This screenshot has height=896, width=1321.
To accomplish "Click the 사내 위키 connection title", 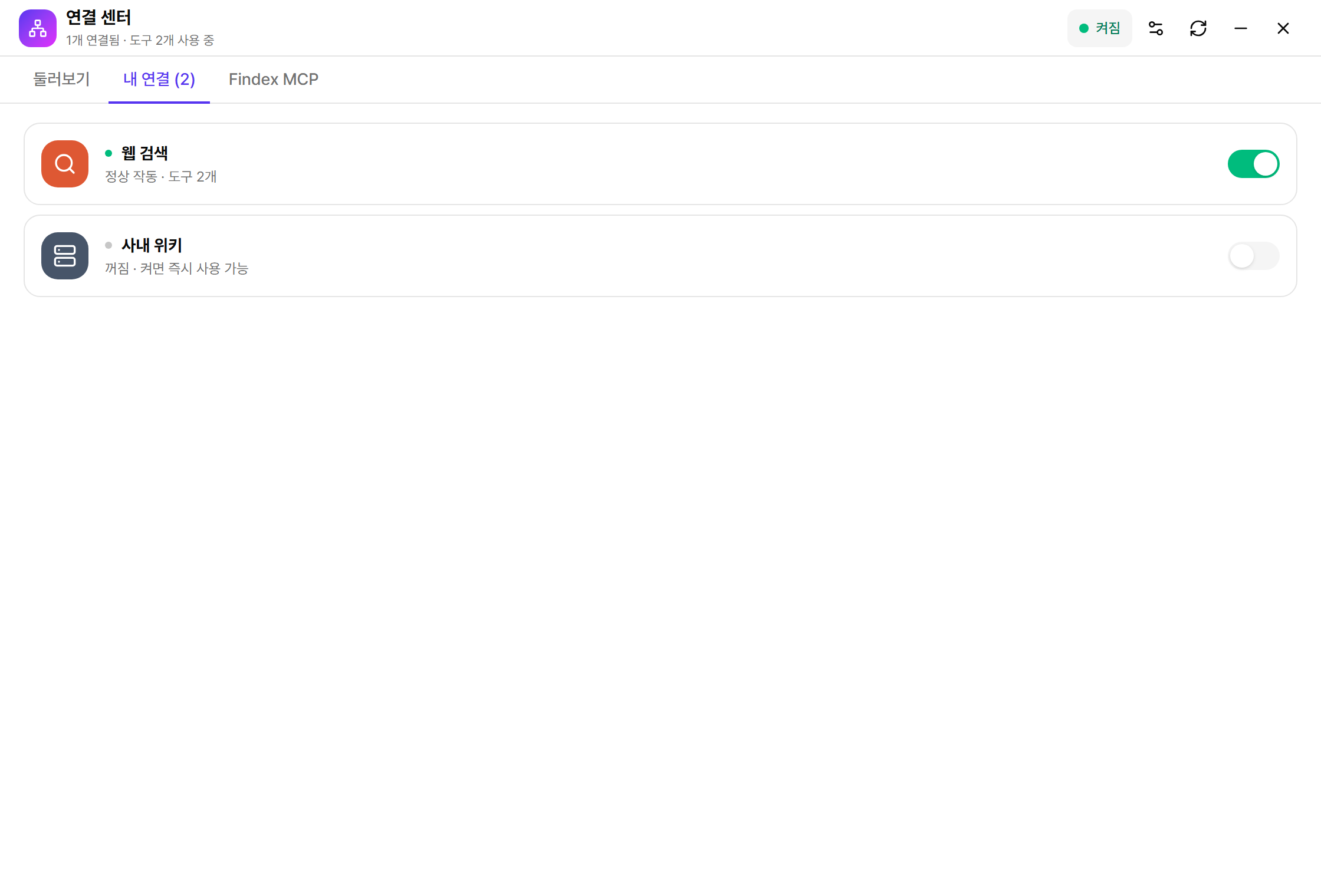I will (x=152, y=245).
